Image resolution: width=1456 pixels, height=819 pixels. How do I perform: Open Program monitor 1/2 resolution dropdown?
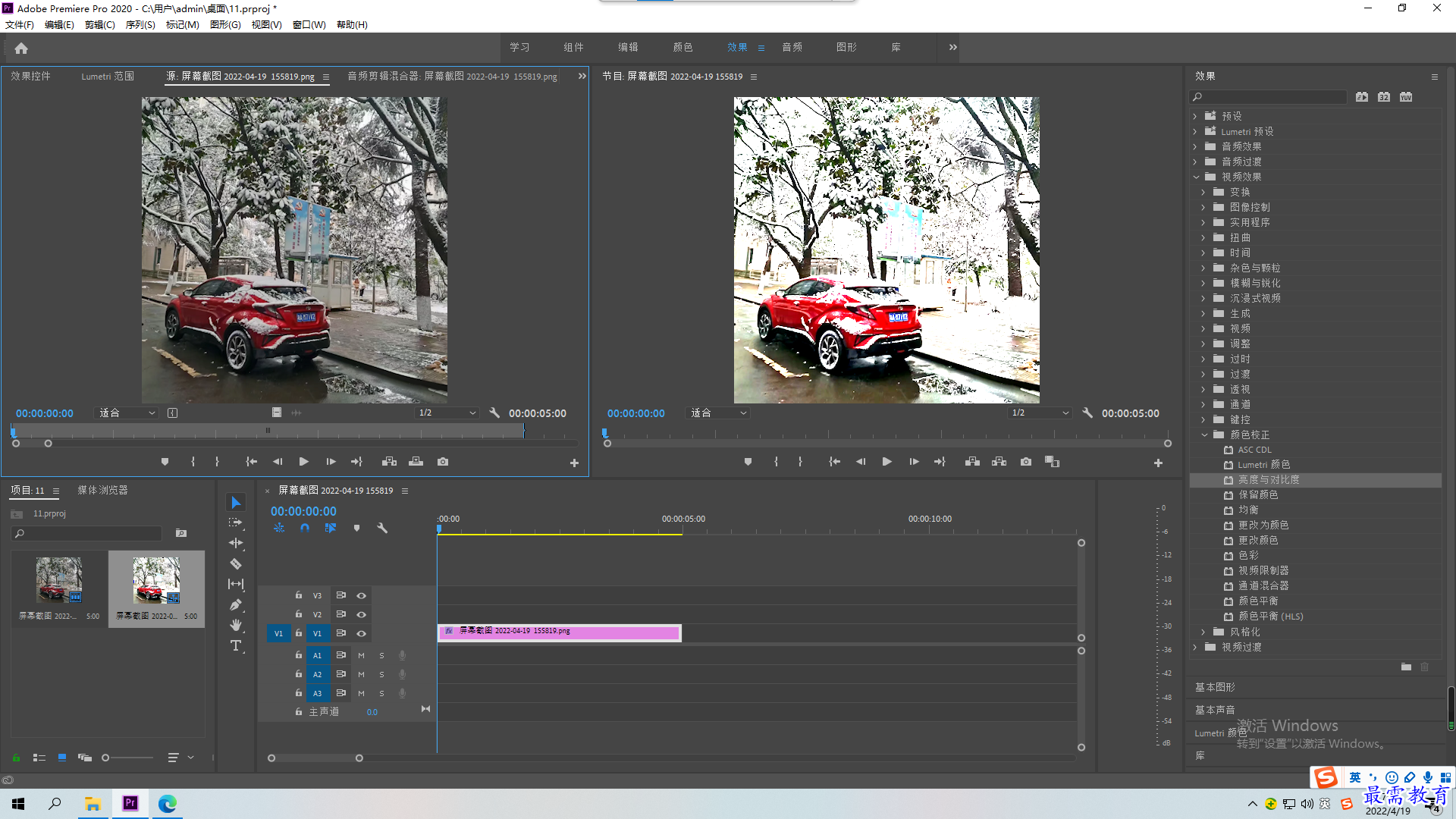pos(1040,413)
